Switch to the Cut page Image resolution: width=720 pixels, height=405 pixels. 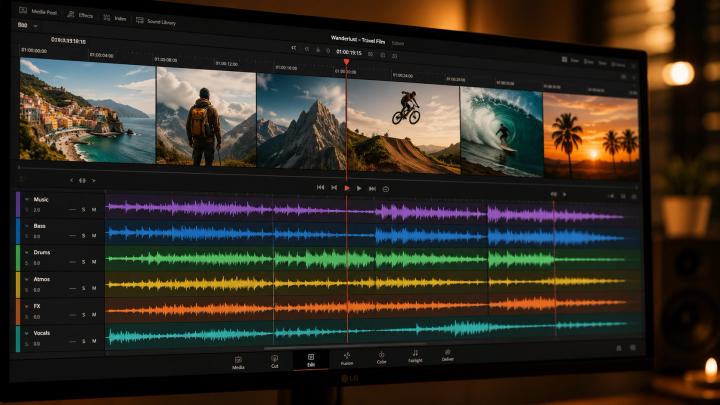[274, 361]
